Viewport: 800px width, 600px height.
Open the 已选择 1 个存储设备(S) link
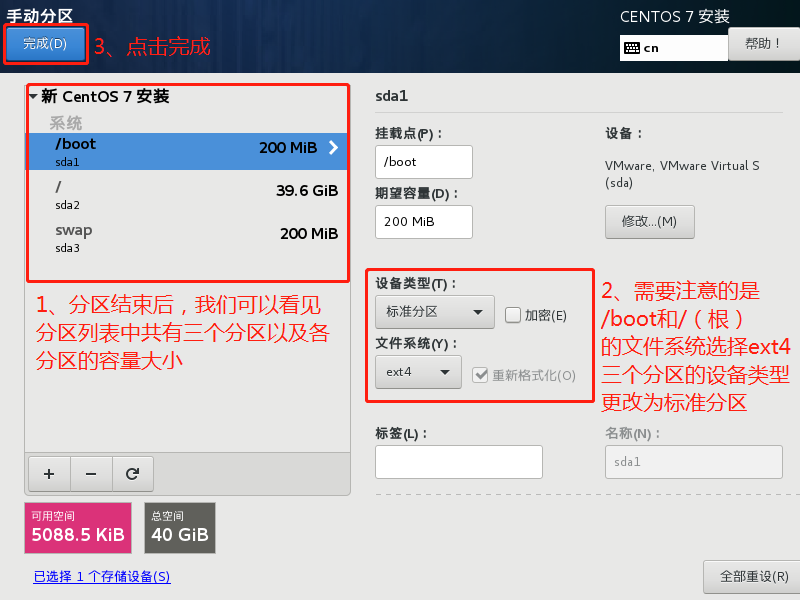pyautogui.click(x=101, y=577)
